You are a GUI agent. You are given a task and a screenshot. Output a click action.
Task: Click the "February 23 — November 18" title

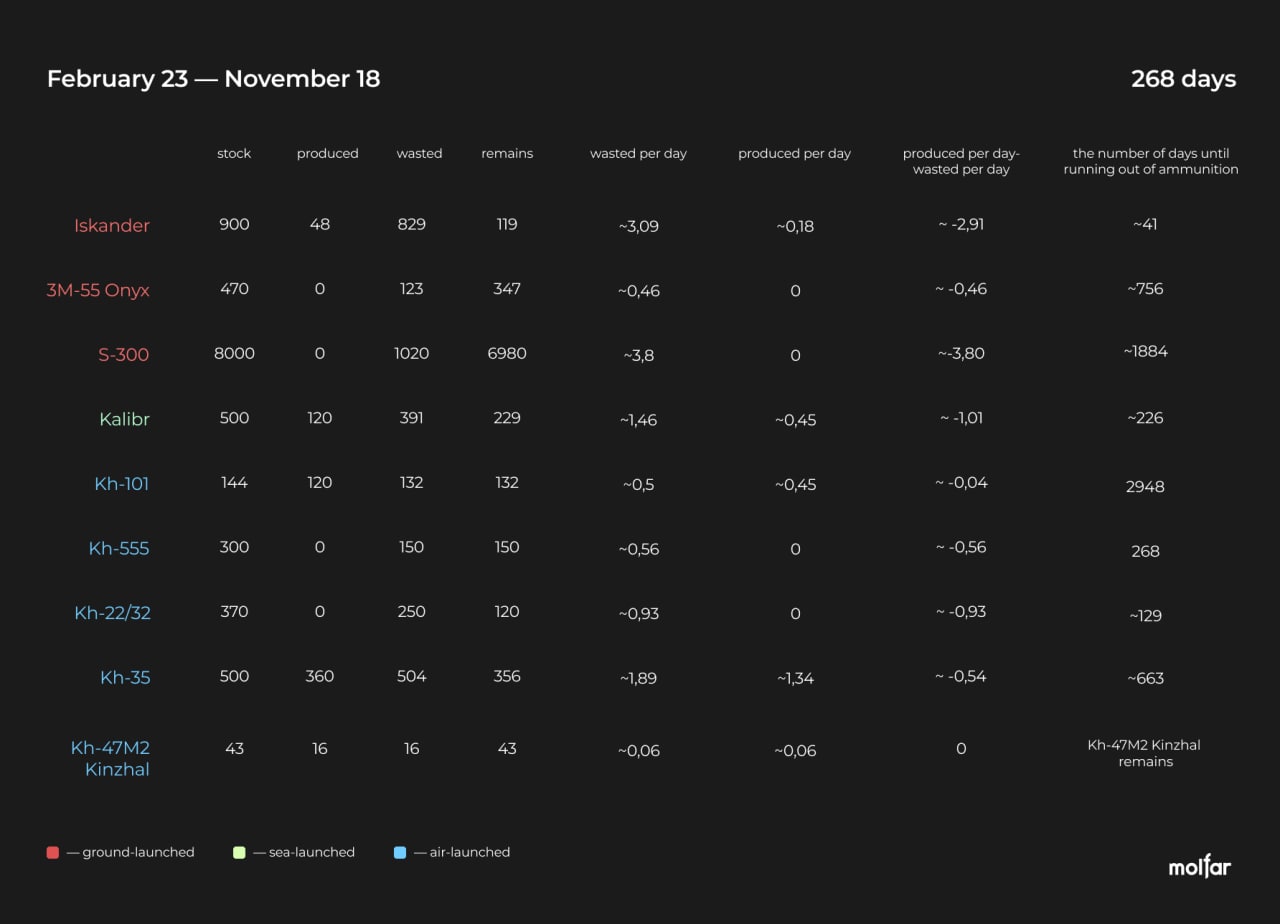pyautogui.click(x=213, y=80)
